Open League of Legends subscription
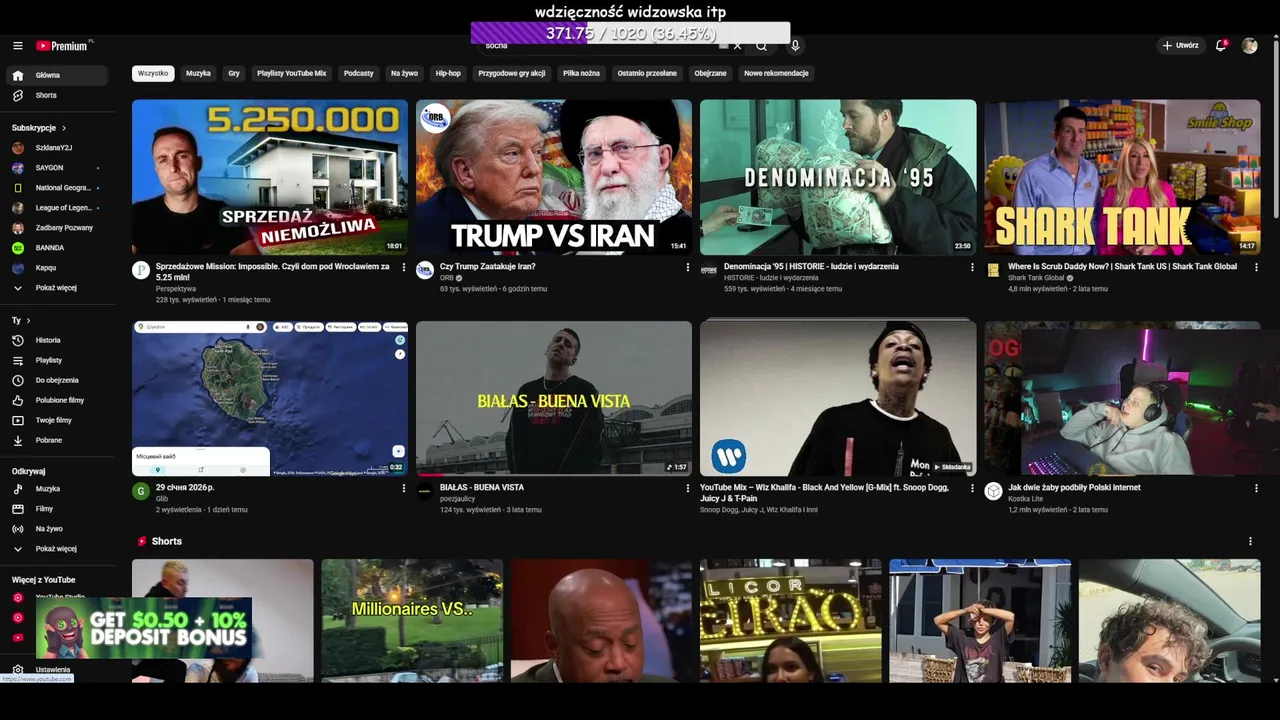The width and height of the screenshot is (1280, 720). (x=57, y=208)
